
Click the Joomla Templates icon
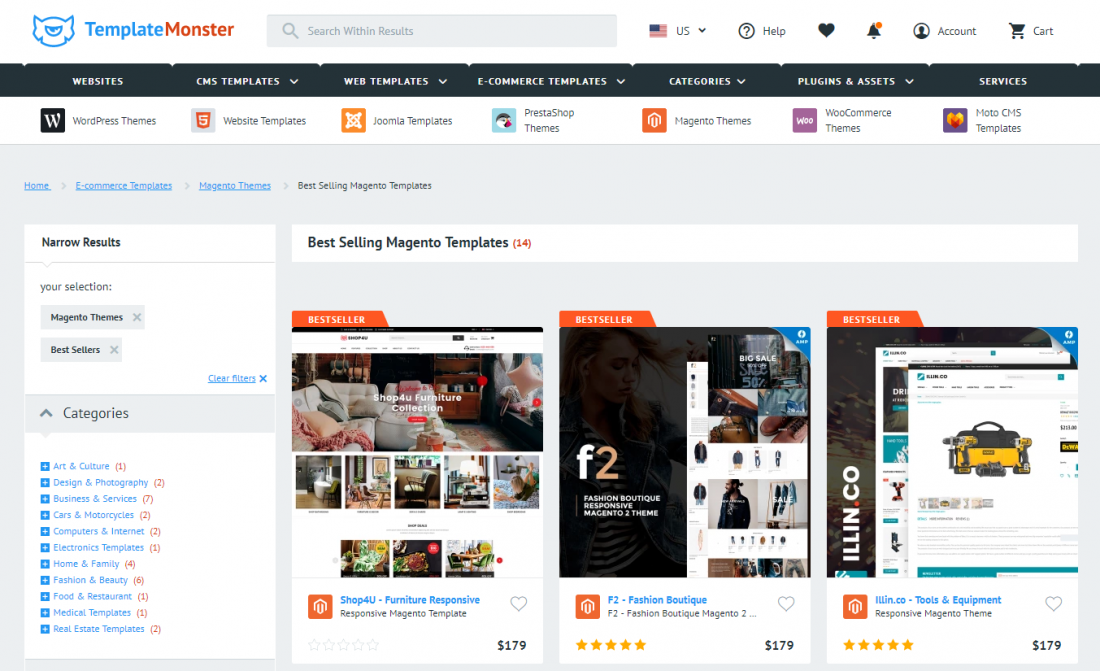click(x=354, y=121)
